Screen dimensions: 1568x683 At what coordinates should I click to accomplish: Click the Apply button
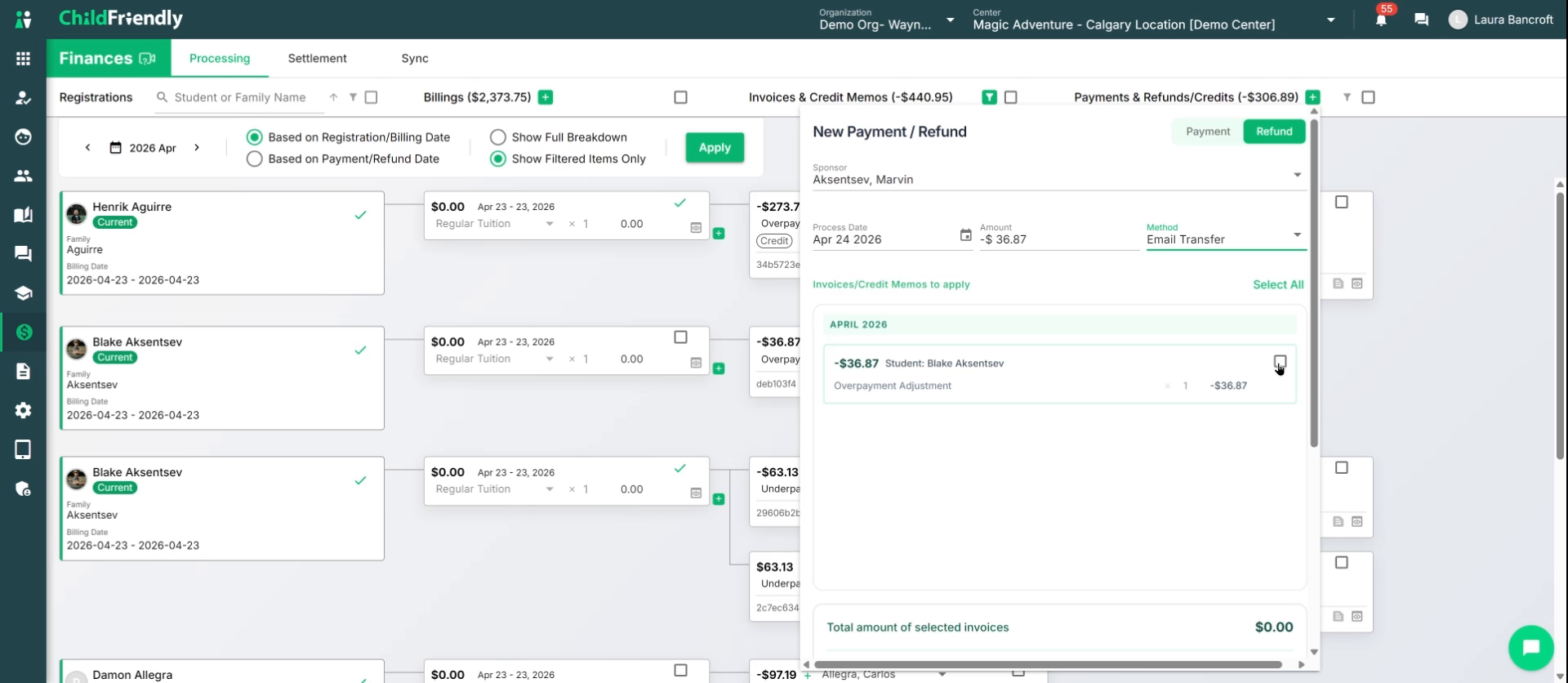(715, 148)
